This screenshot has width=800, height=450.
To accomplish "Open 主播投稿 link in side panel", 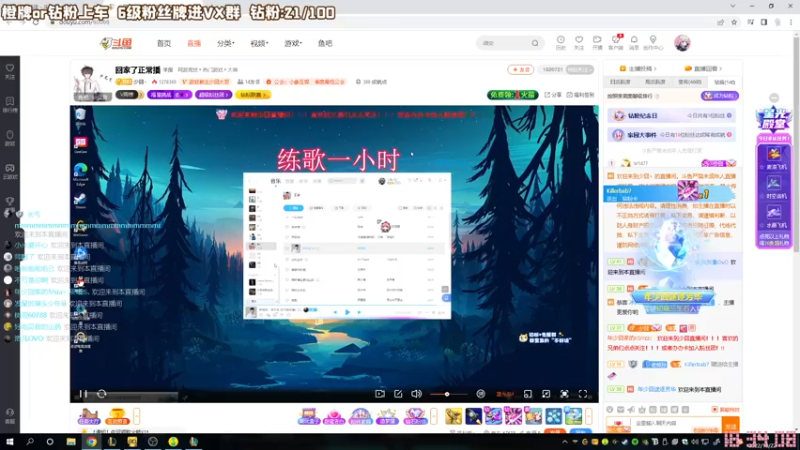I will coord(638,68).
